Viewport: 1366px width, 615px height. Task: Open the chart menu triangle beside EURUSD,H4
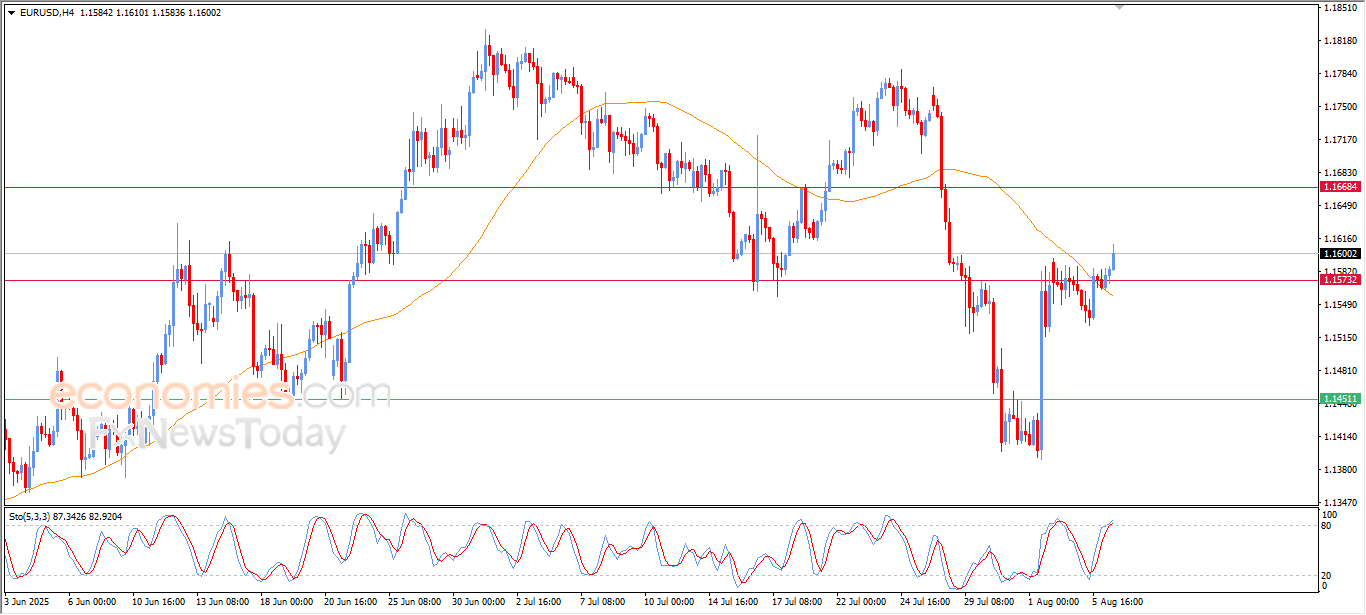tap(11, 12)
